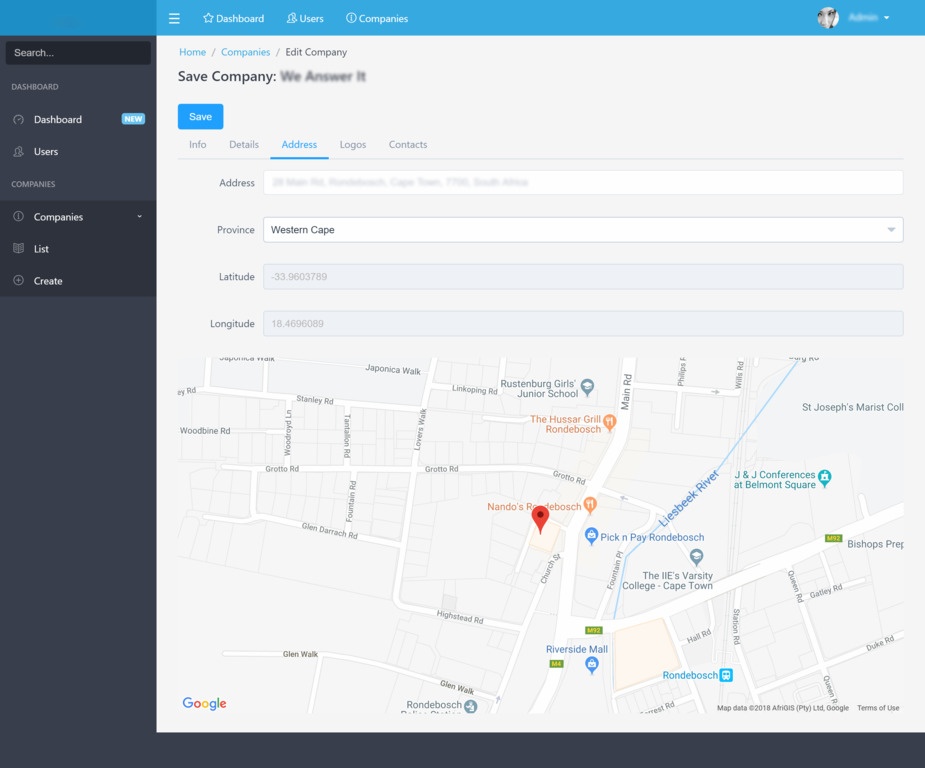Click the Companies info icon in sidebar
The image size is (925, 768).
[x=19, y=216]
